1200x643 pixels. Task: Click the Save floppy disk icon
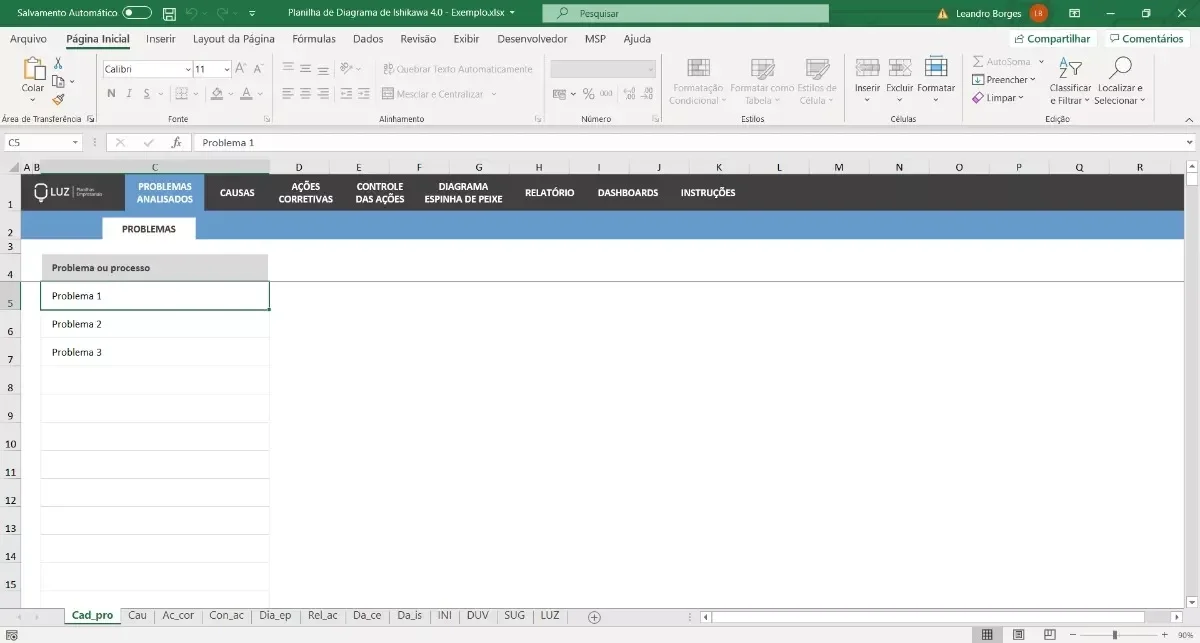click(x=169, y=14)
